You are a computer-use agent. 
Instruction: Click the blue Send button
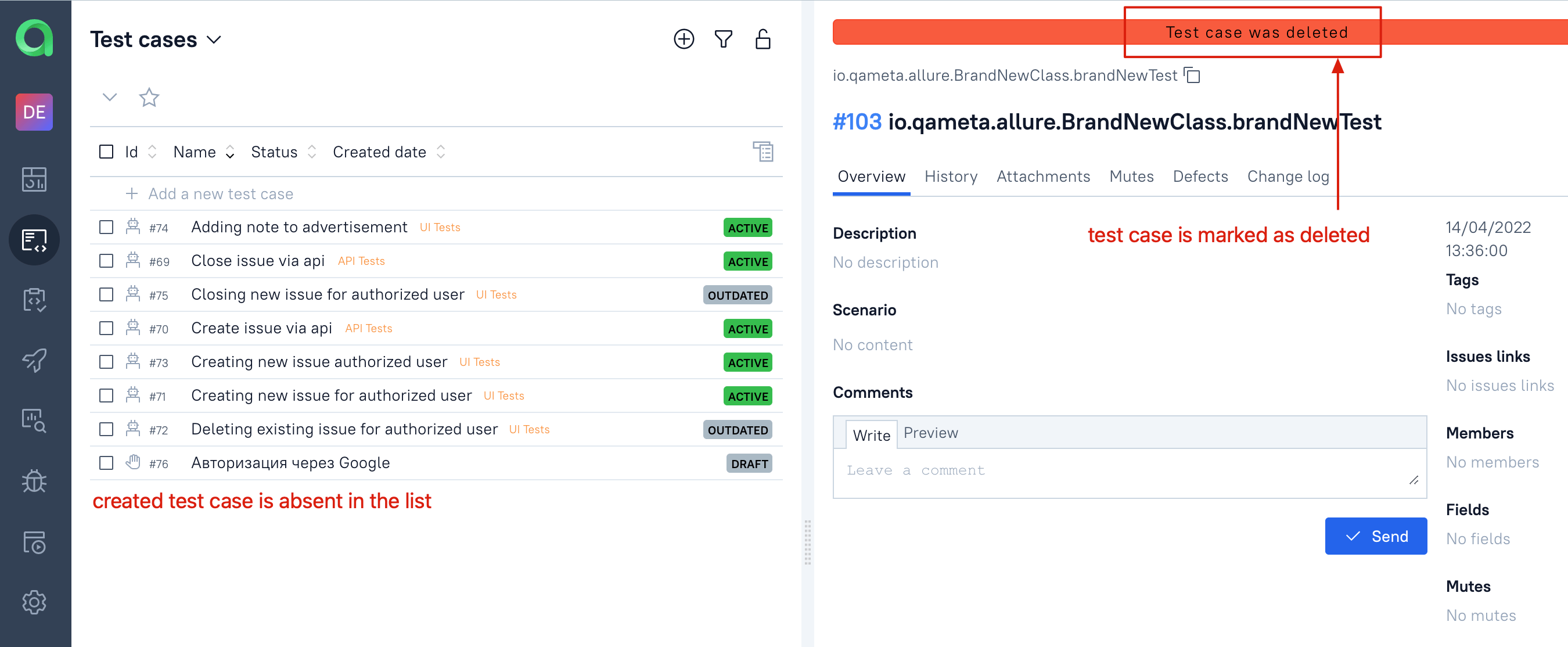click(1376, 536)
